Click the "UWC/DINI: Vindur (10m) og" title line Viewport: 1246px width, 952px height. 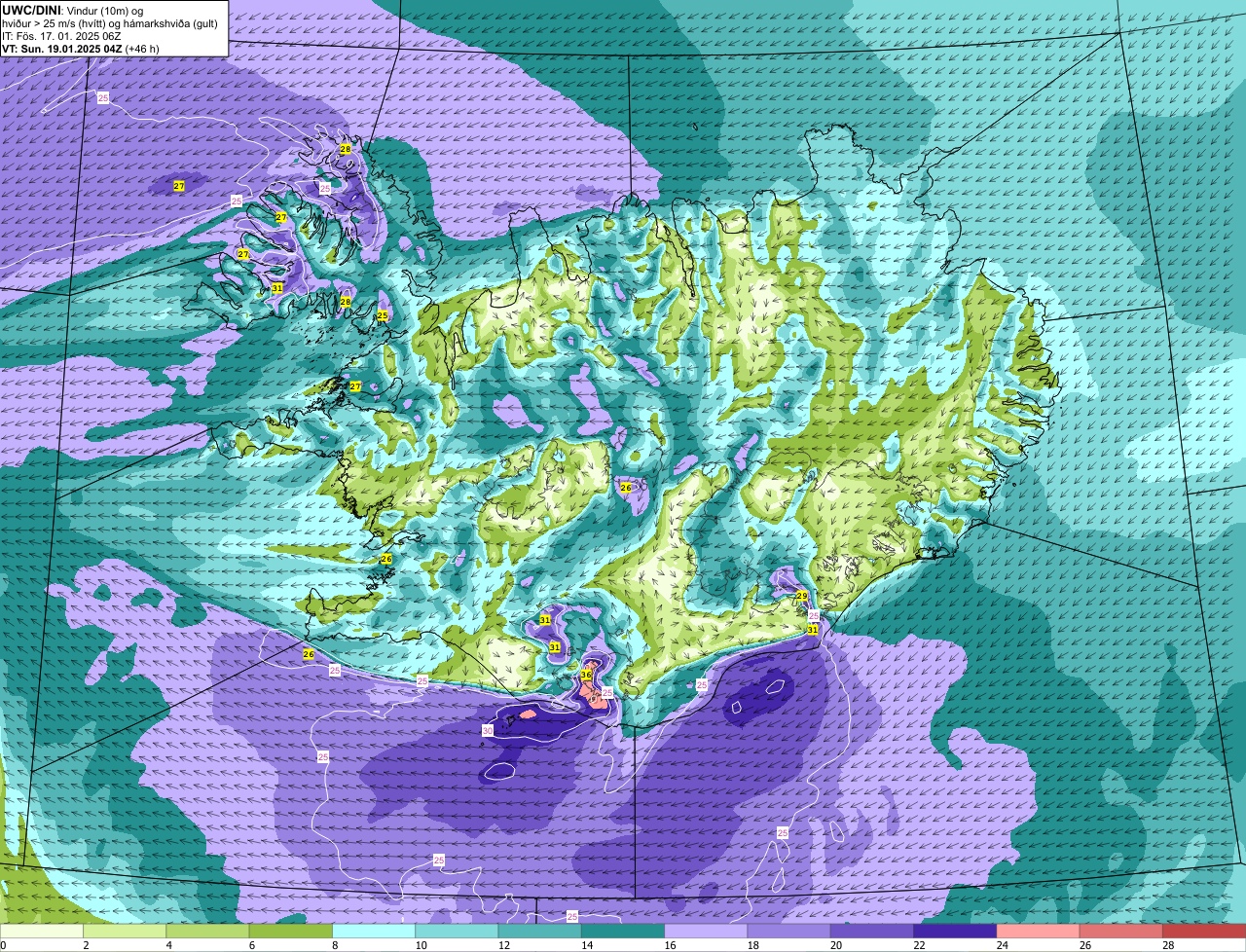73,9
